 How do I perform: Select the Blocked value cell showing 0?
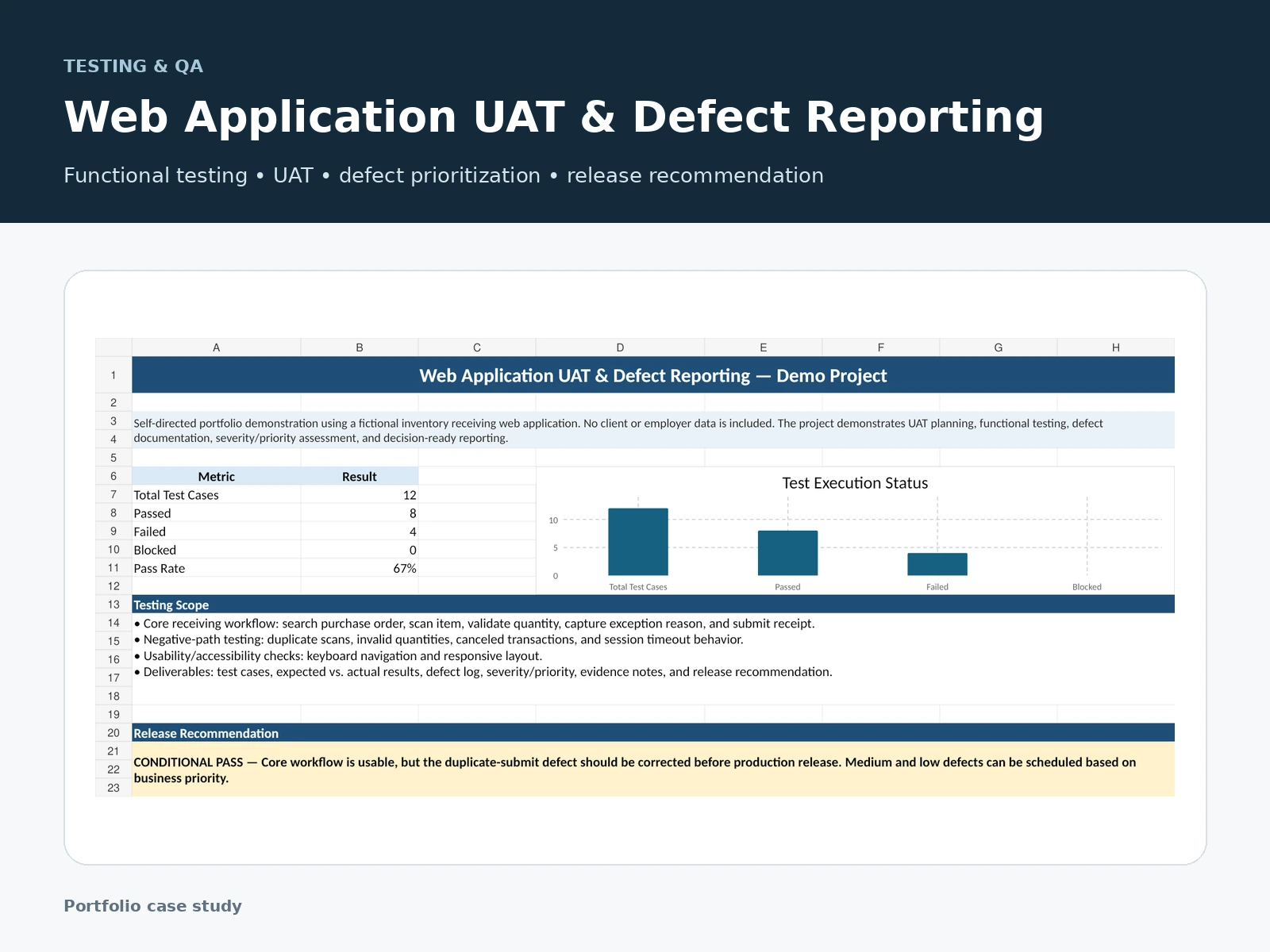click(360, 550)
